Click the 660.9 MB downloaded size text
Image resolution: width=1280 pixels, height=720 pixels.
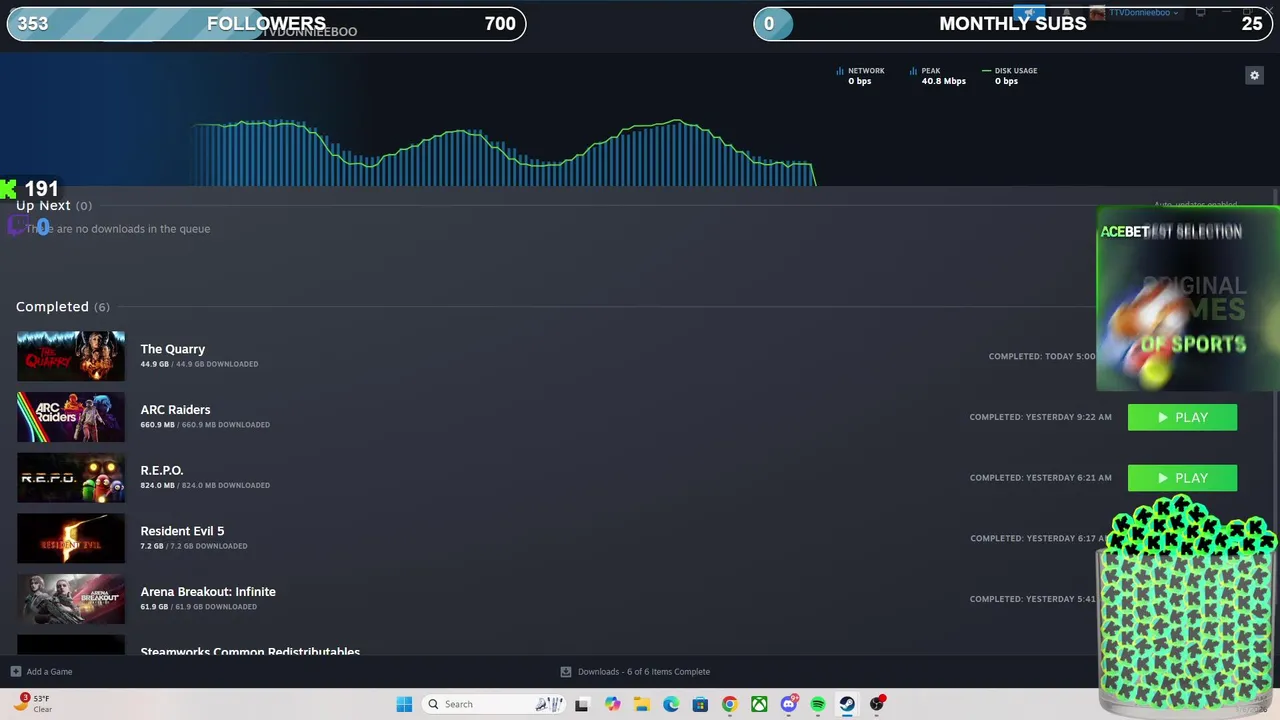click(205, 425)
